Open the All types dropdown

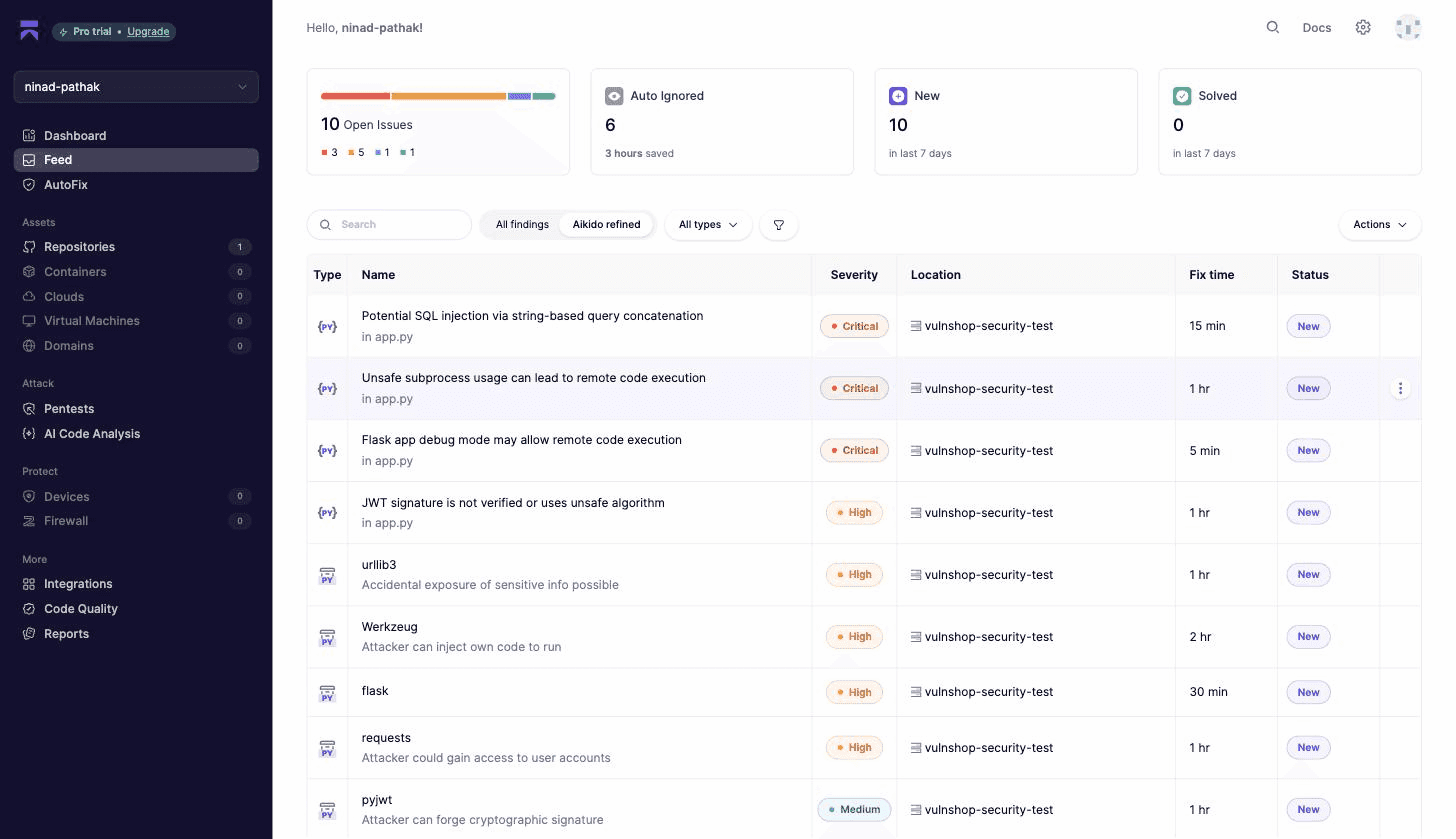tap(708, 225)
